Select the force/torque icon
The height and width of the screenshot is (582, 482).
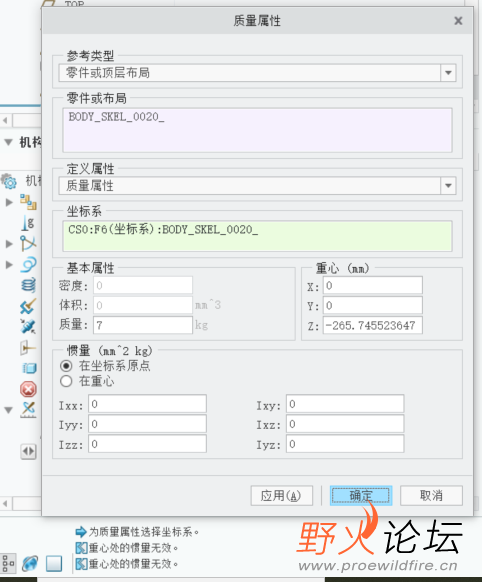(28, 348)
